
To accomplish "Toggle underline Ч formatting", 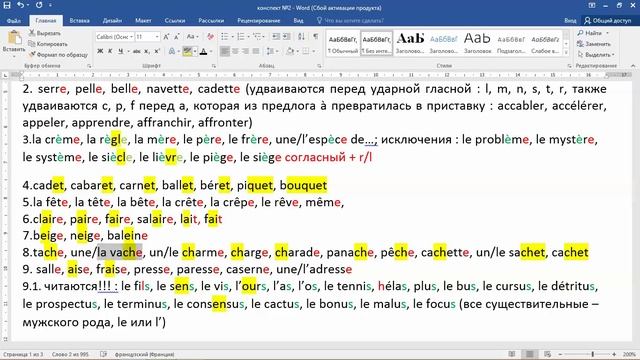I will (120, 51).
